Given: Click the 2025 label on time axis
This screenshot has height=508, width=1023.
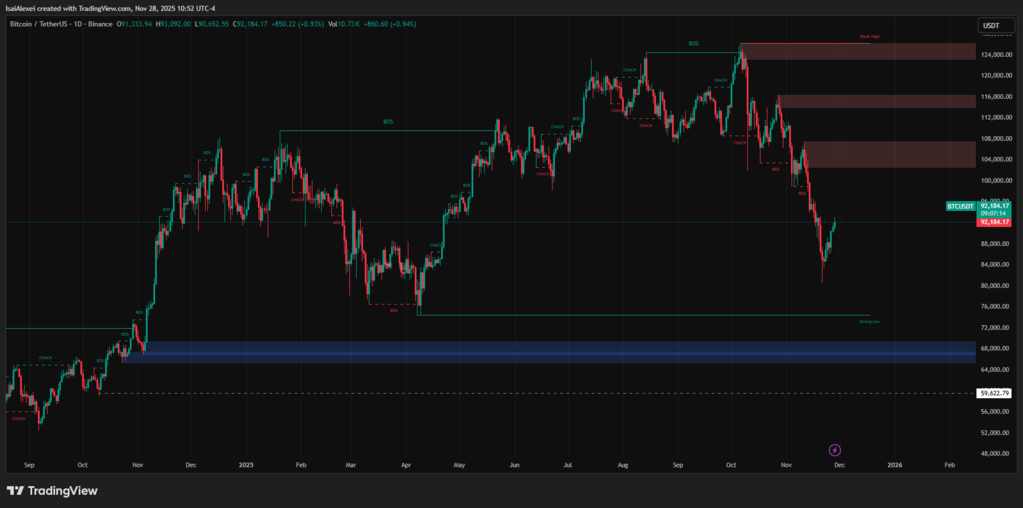Looking at the screenshot, I should pos(246,466).
